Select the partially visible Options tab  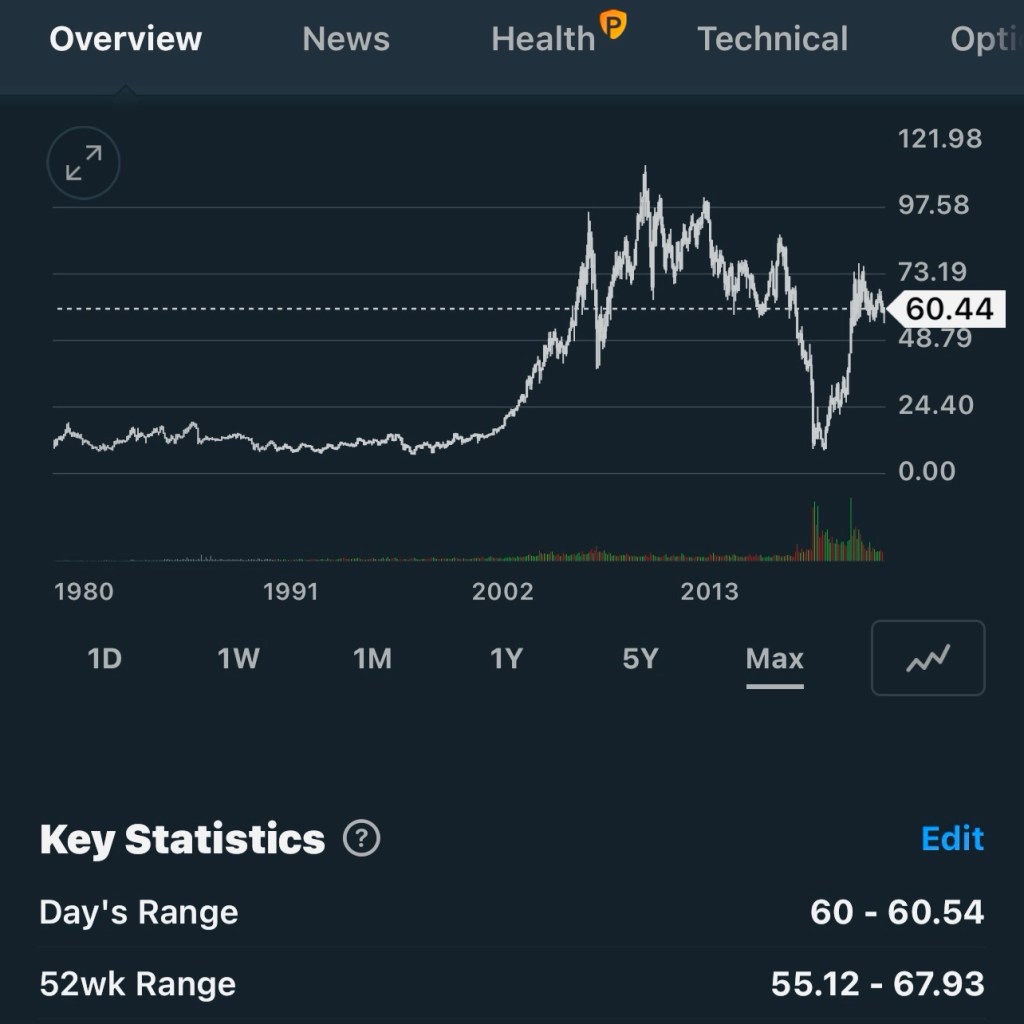[985, 39]
